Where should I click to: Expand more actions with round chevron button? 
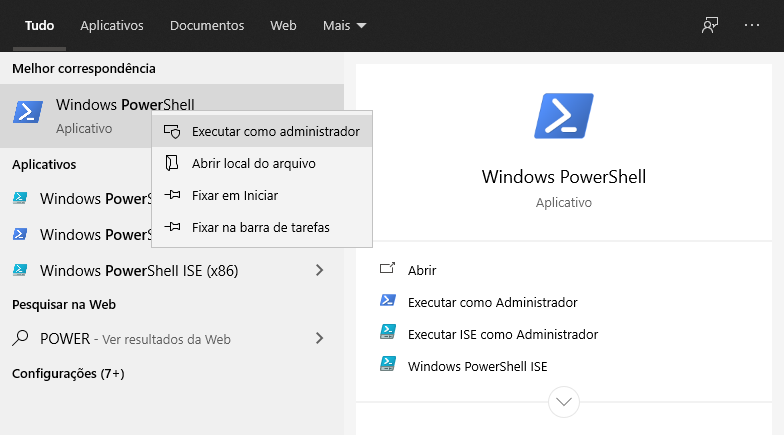tap(564, 402)
